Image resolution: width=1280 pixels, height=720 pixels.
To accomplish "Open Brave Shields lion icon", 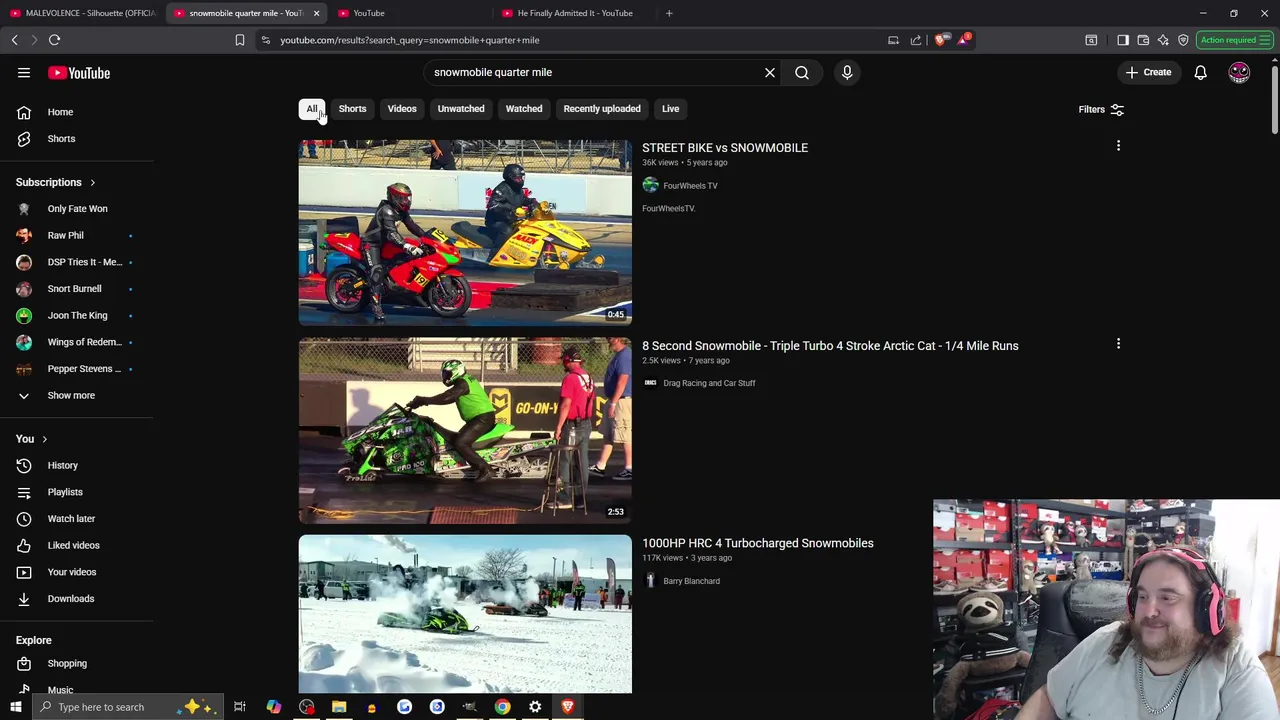I will (x=941, y=40).
